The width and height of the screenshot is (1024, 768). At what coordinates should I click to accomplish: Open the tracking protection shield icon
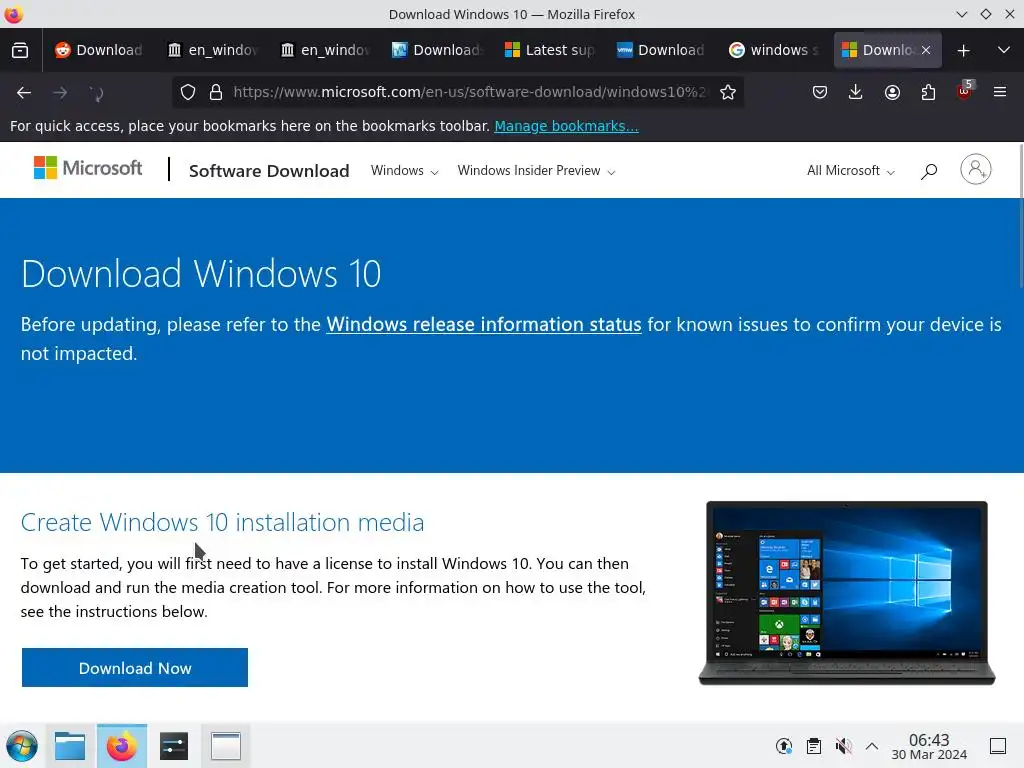coord(188,93)
